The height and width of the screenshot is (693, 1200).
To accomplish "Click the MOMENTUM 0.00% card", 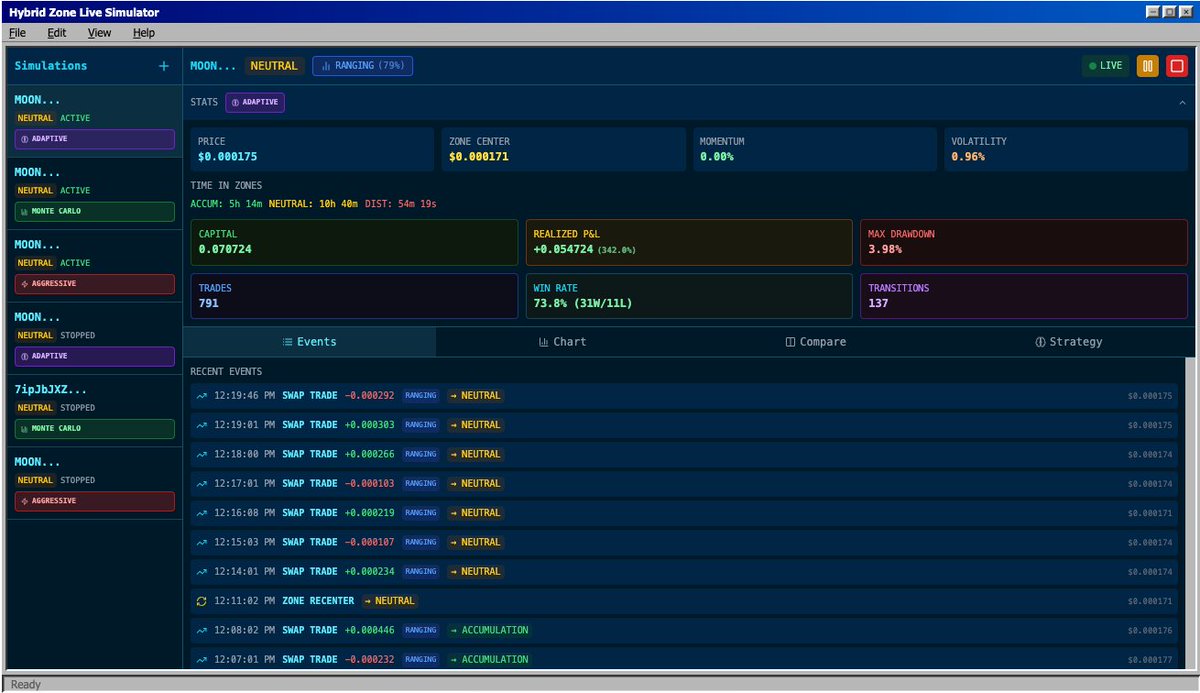I will pos(814,149).
